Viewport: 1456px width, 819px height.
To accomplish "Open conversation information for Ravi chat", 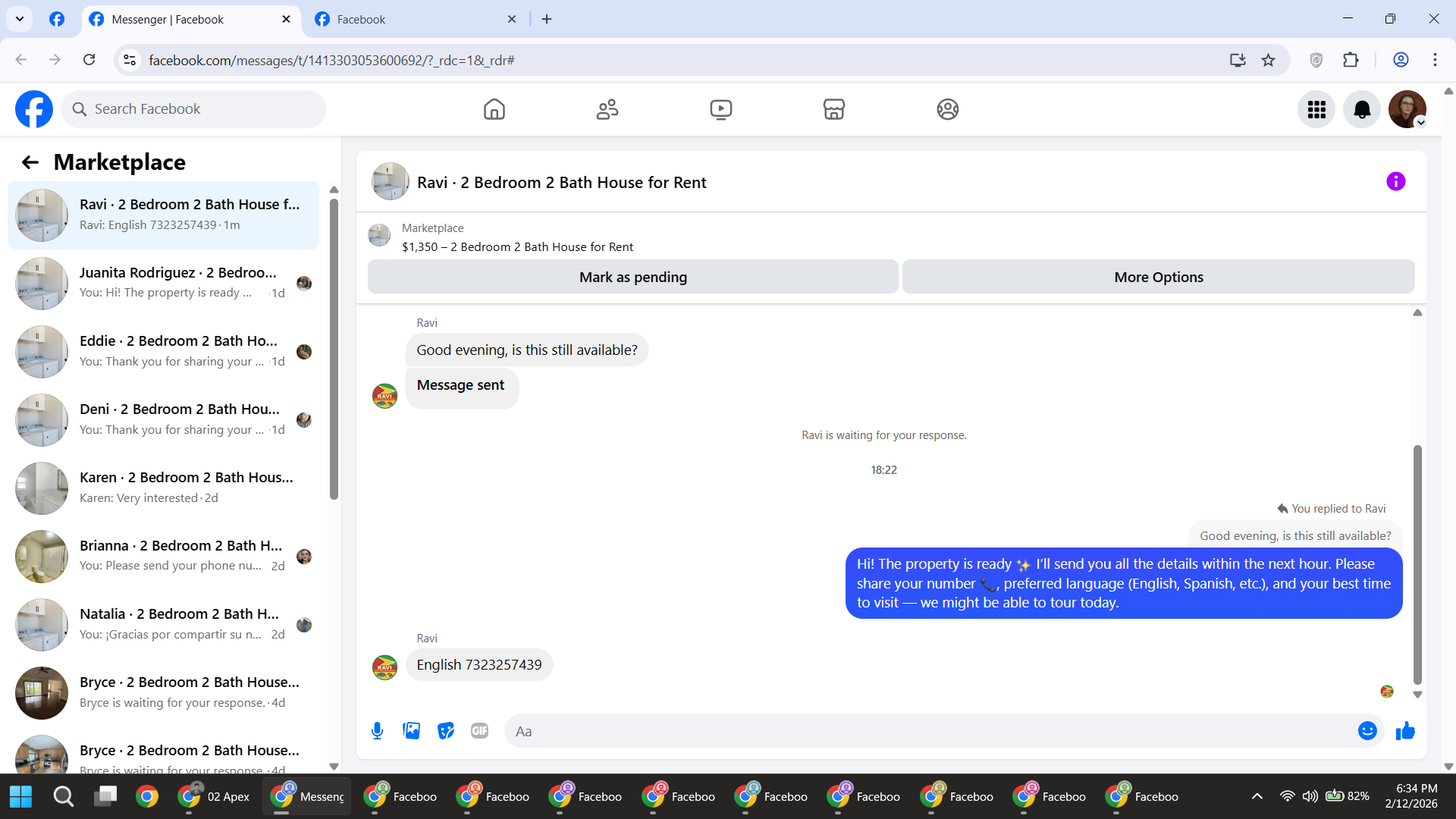I will pyautogui.click(x=1395, y=181).
